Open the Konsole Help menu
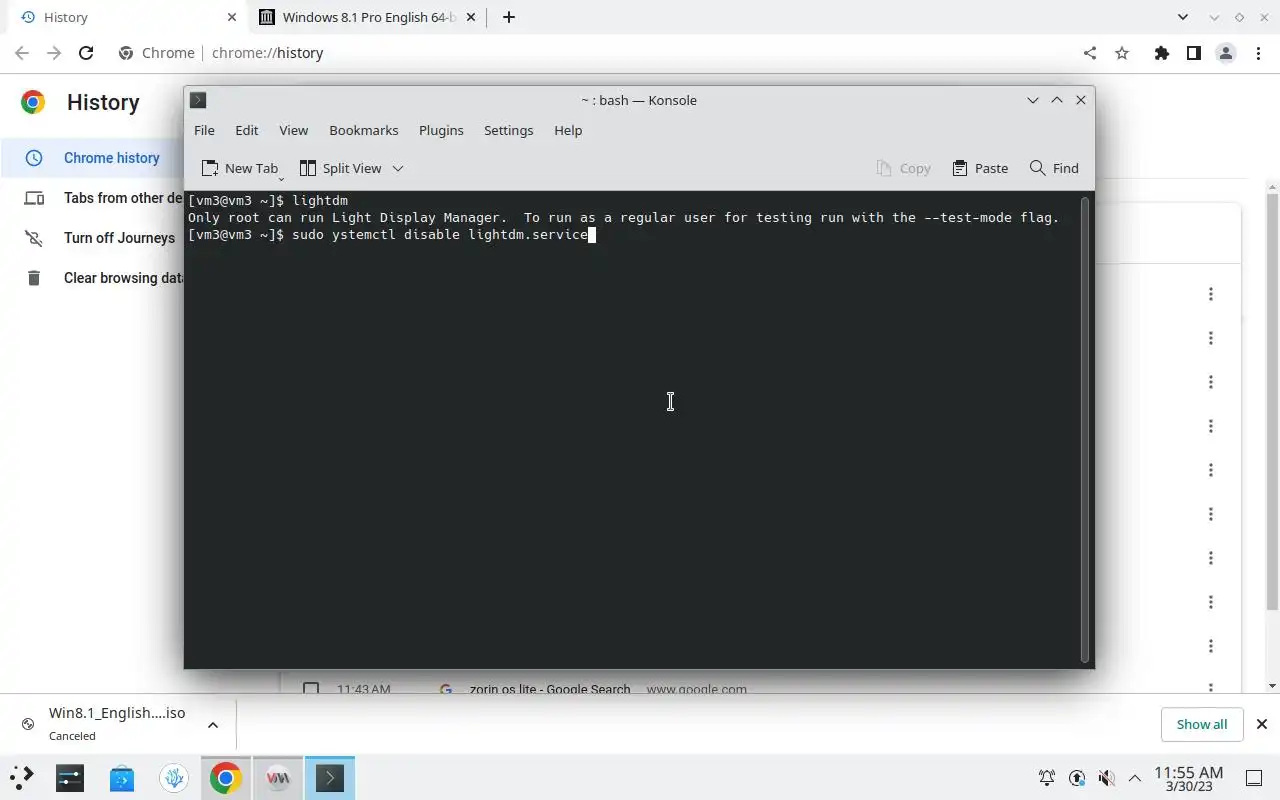Screen dimensions: 1280x800 pos(568,130)
